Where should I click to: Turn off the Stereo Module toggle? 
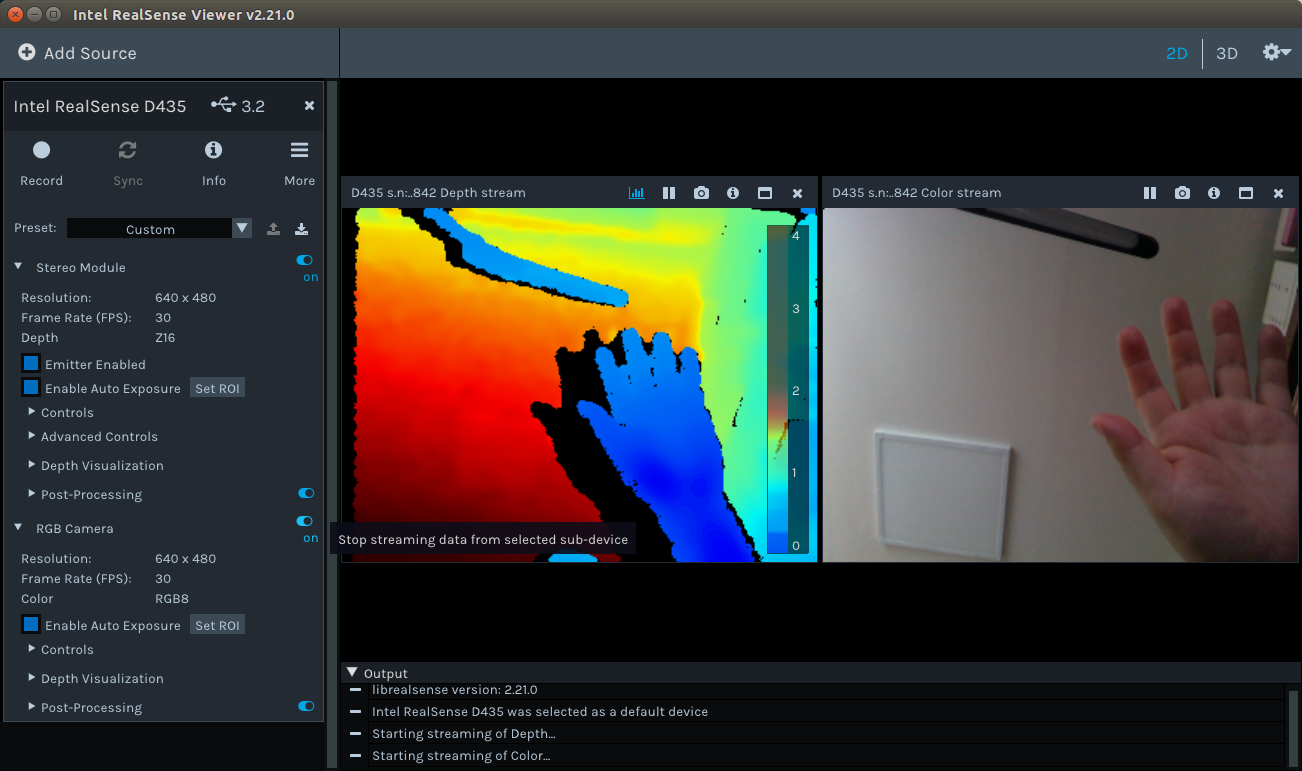(305, 261)
